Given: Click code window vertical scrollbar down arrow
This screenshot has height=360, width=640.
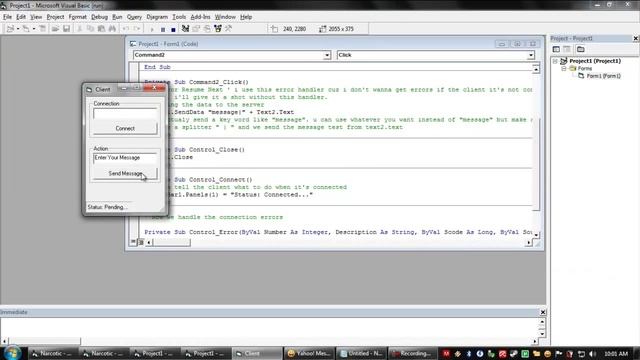Looking at the screenshot, I should pos(536,234).
